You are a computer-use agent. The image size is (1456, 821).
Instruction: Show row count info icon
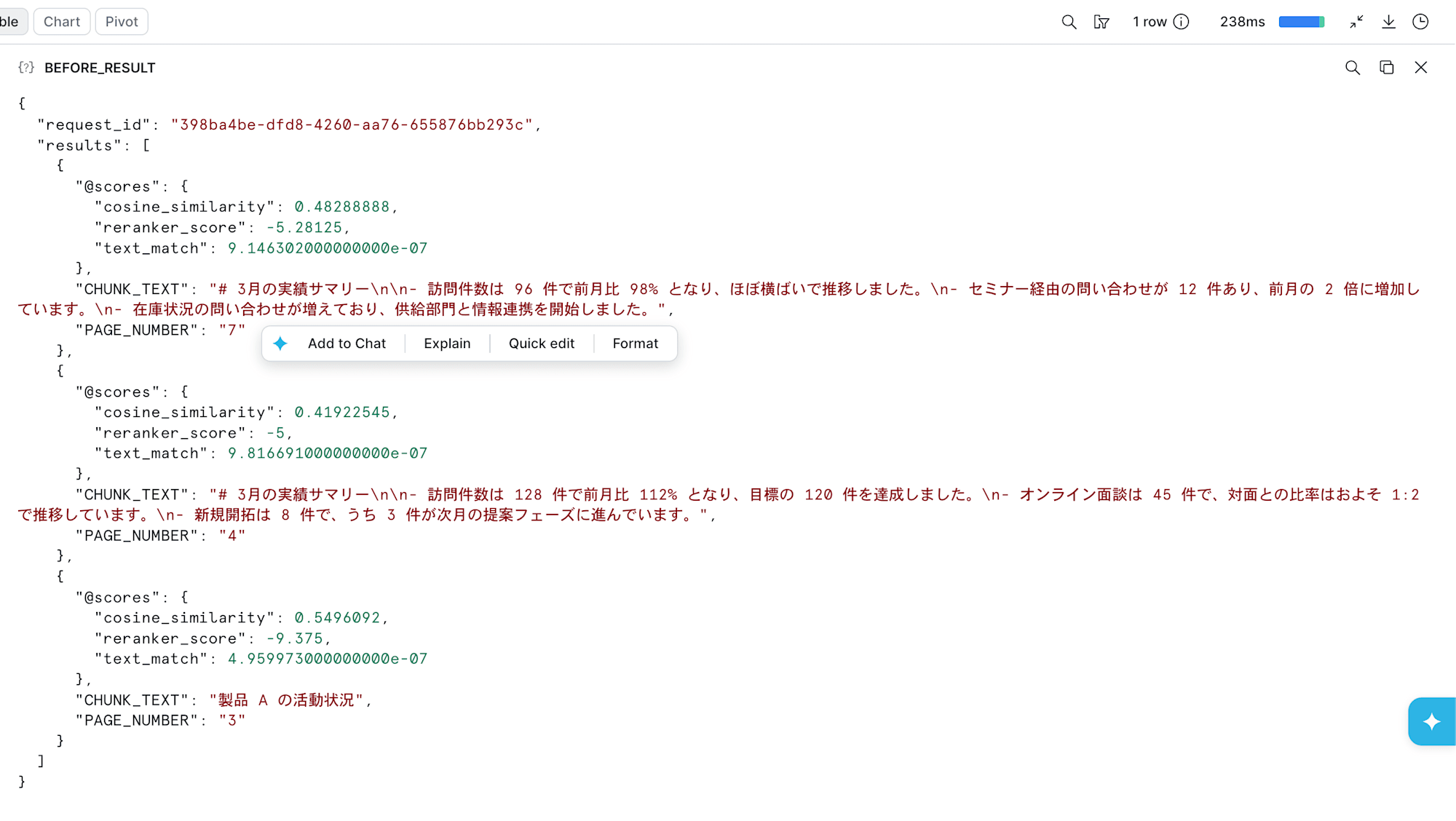click(x=1182, y=22)
